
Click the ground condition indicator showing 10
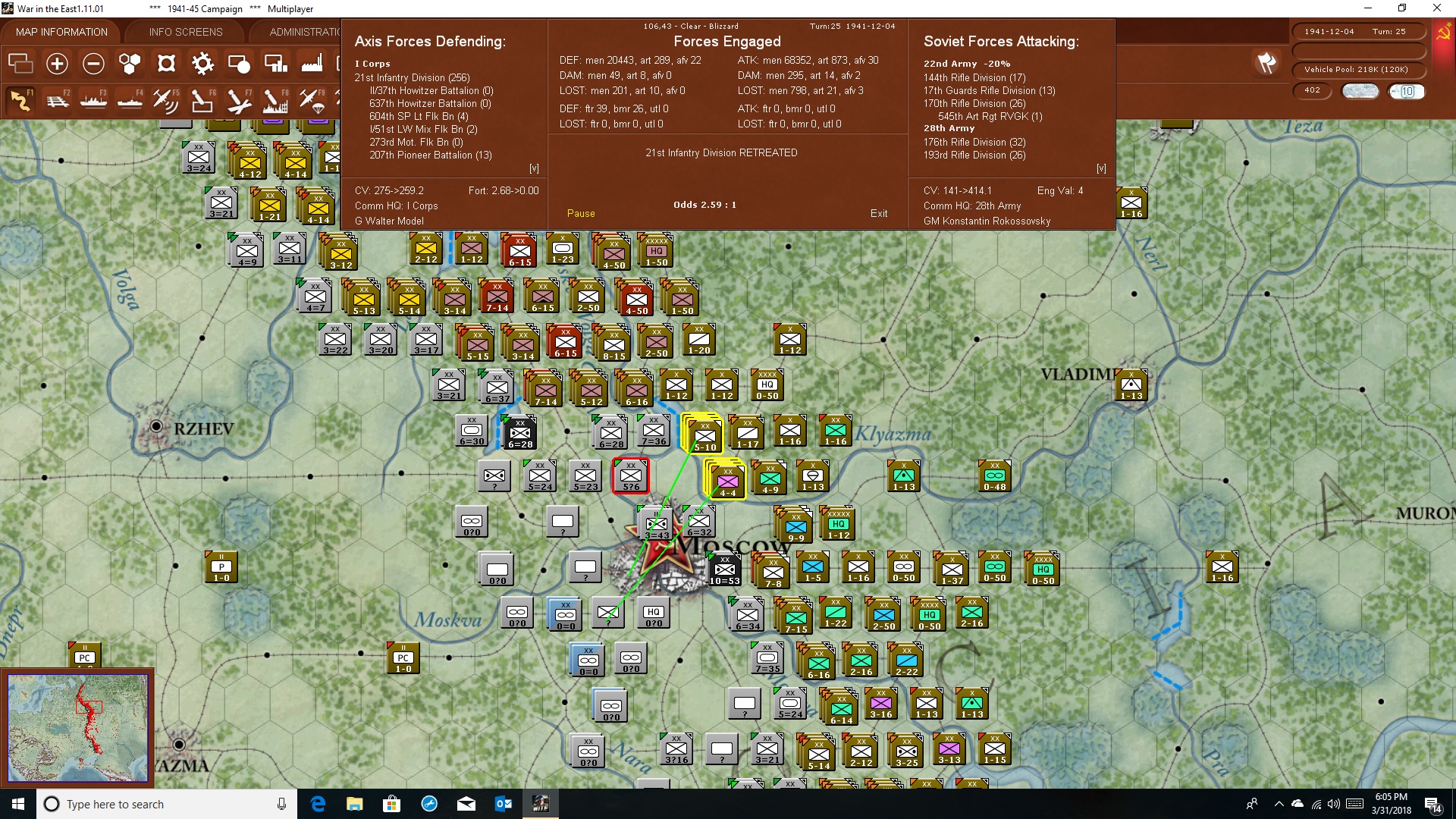tap(1407, 91)
